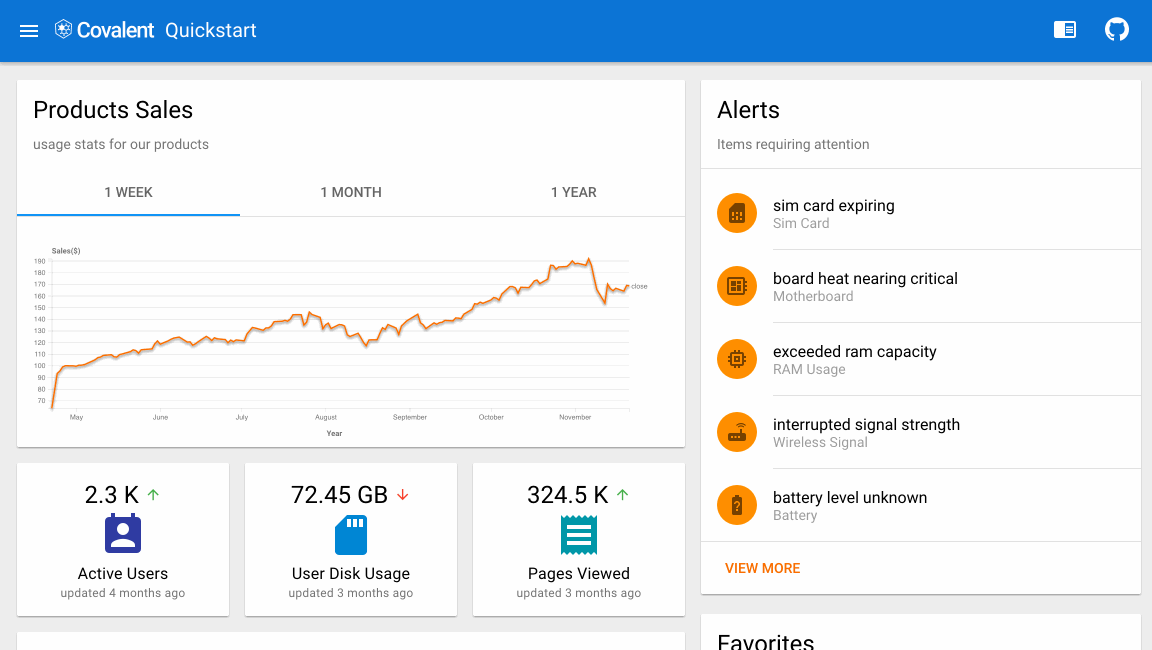Click the Favorites card heading

coord(766,640)
